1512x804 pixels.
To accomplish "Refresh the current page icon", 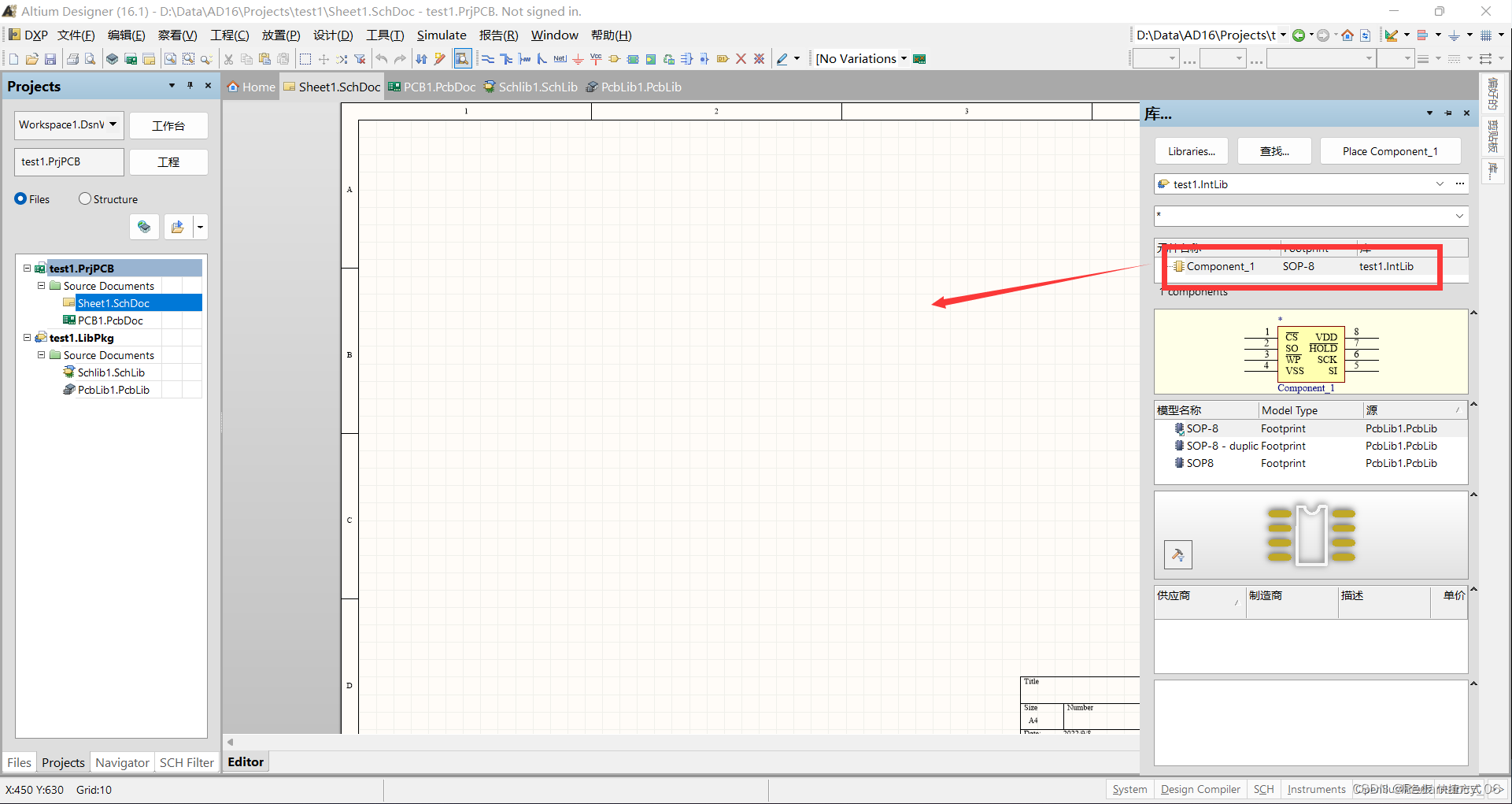I will 1366,35.
